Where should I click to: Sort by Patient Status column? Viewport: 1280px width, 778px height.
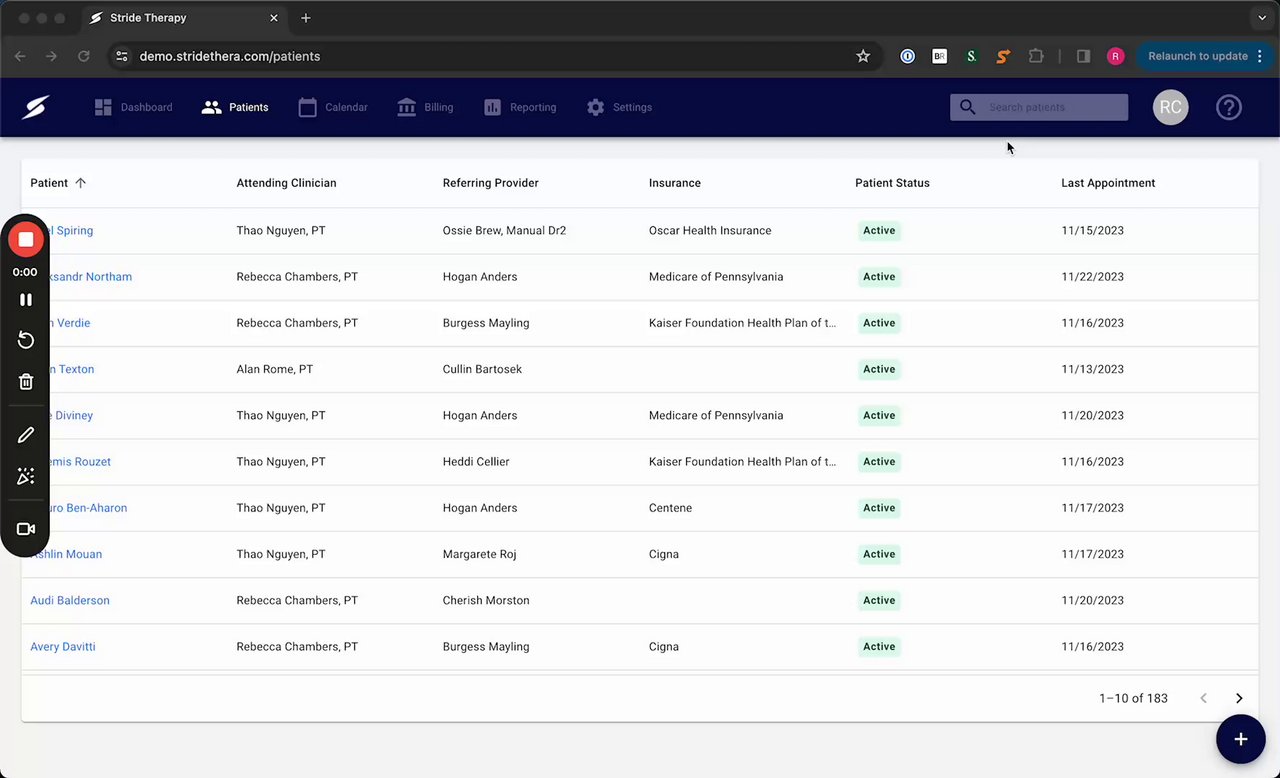tap(892, 183)
